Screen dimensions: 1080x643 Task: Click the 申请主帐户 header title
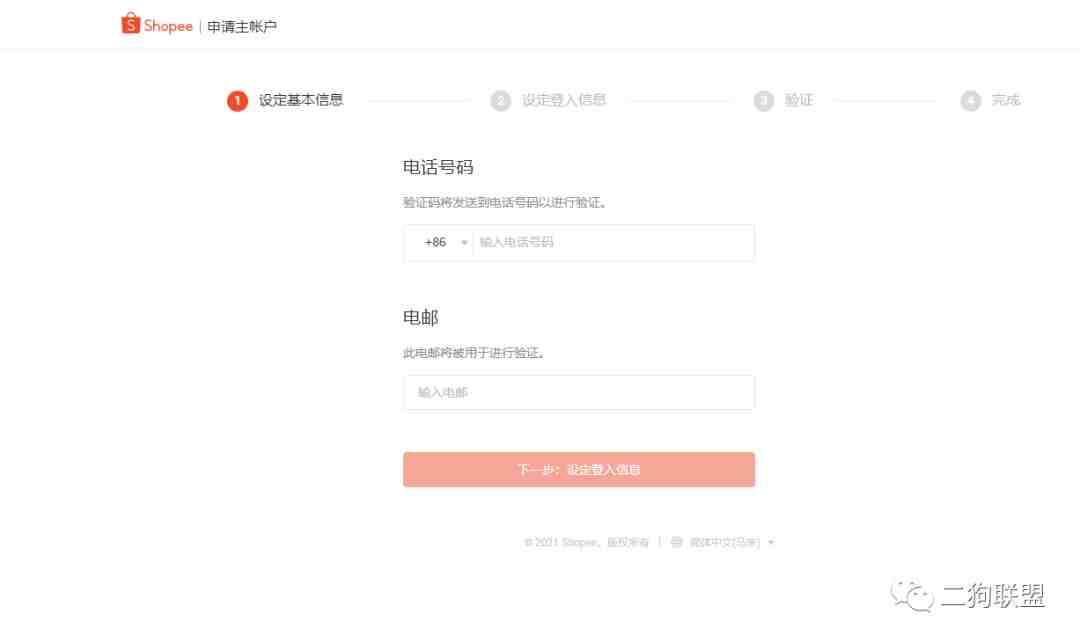(242, 27)
